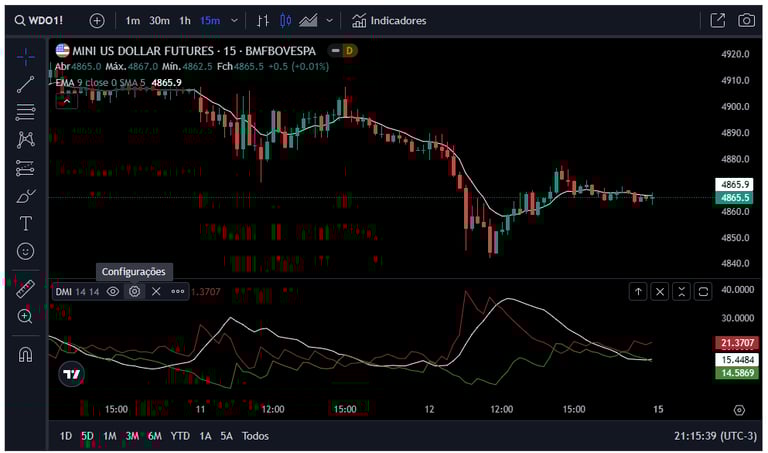Toggle the magnet mode icon
768x453 pixels.
tap(25, 354)
